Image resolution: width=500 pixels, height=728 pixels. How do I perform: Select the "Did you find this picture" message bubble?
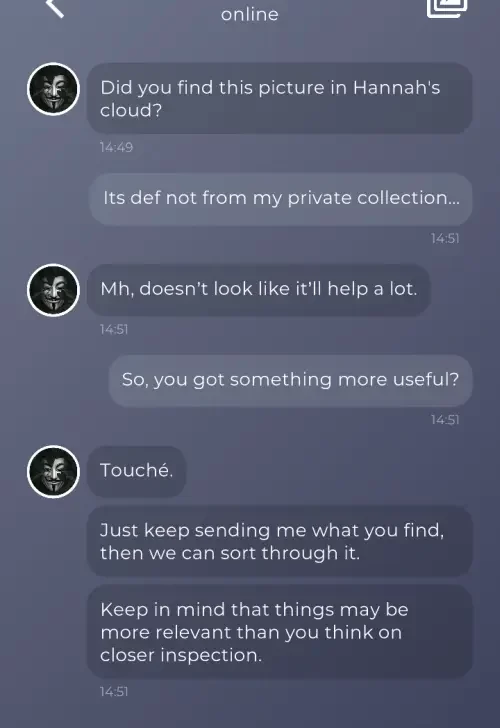(x=279, y=98)
